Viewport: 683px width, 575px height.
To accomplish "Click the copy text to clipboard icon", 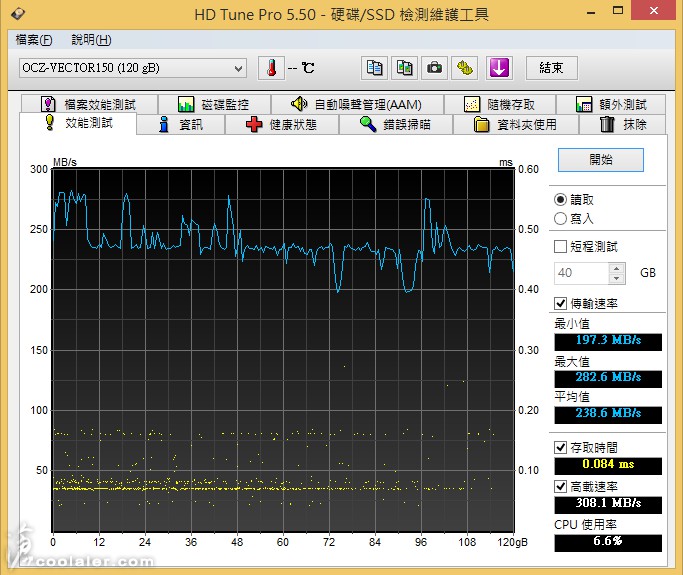I will point(374,68).
